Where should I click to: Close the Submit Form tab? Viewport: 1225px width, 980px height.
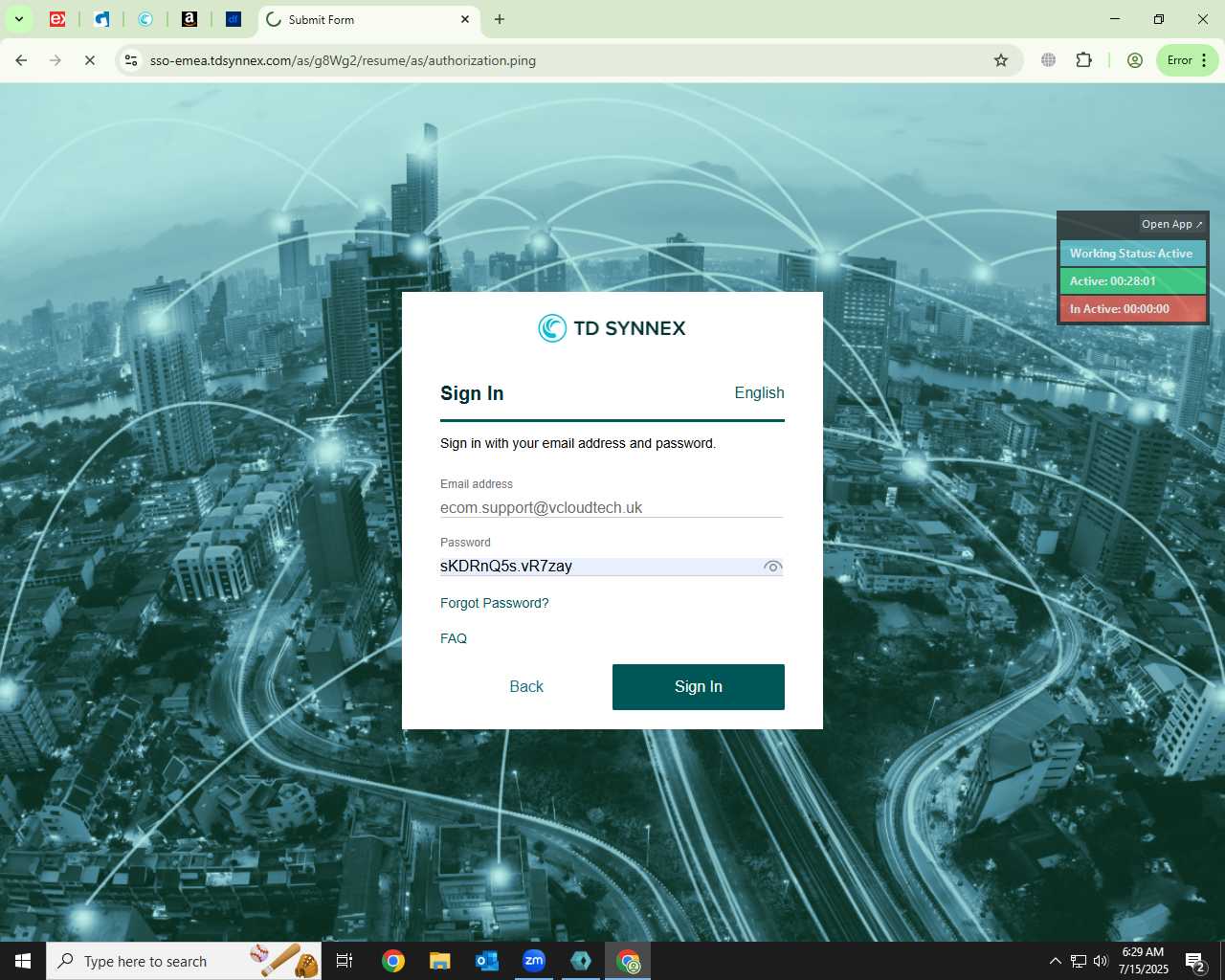coord(465,19)
